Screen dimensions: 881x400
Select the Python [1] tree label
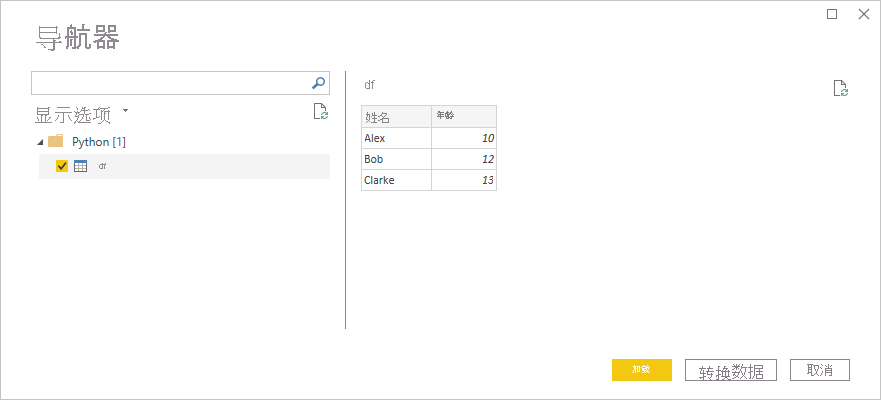tap(99, 142)
